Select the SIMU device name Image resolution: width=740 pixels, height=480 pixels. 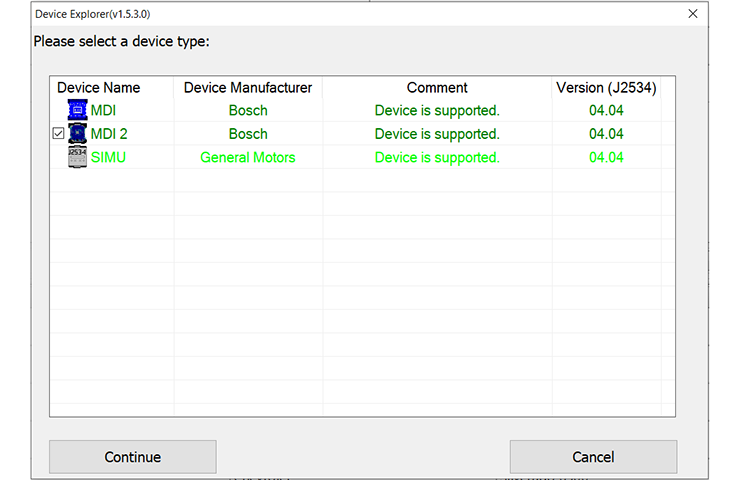pyautogui.click(x=108, y=157)
